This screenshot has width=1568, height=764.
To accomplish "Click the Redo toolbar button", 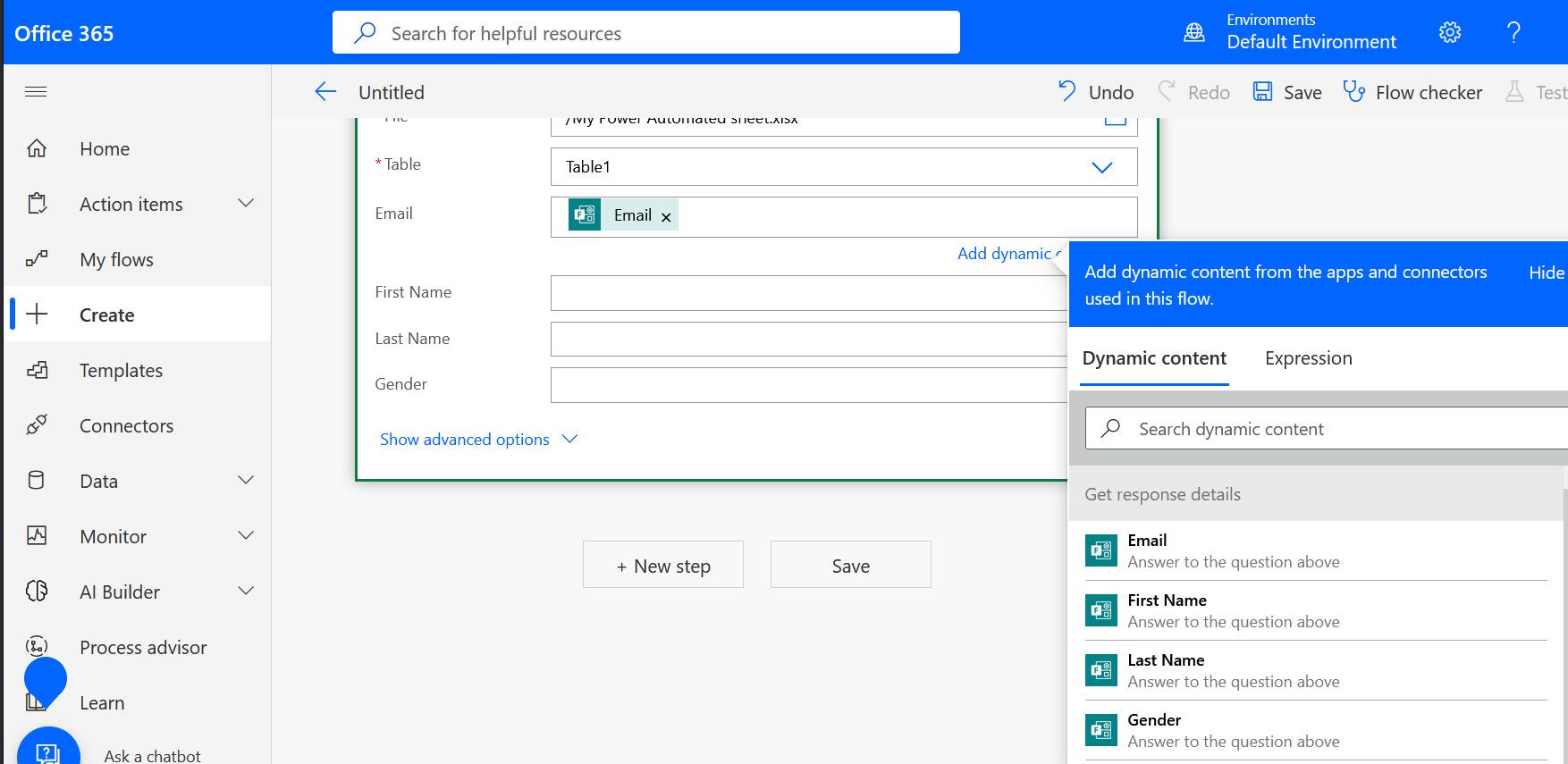I will [x=1194, y=92].
